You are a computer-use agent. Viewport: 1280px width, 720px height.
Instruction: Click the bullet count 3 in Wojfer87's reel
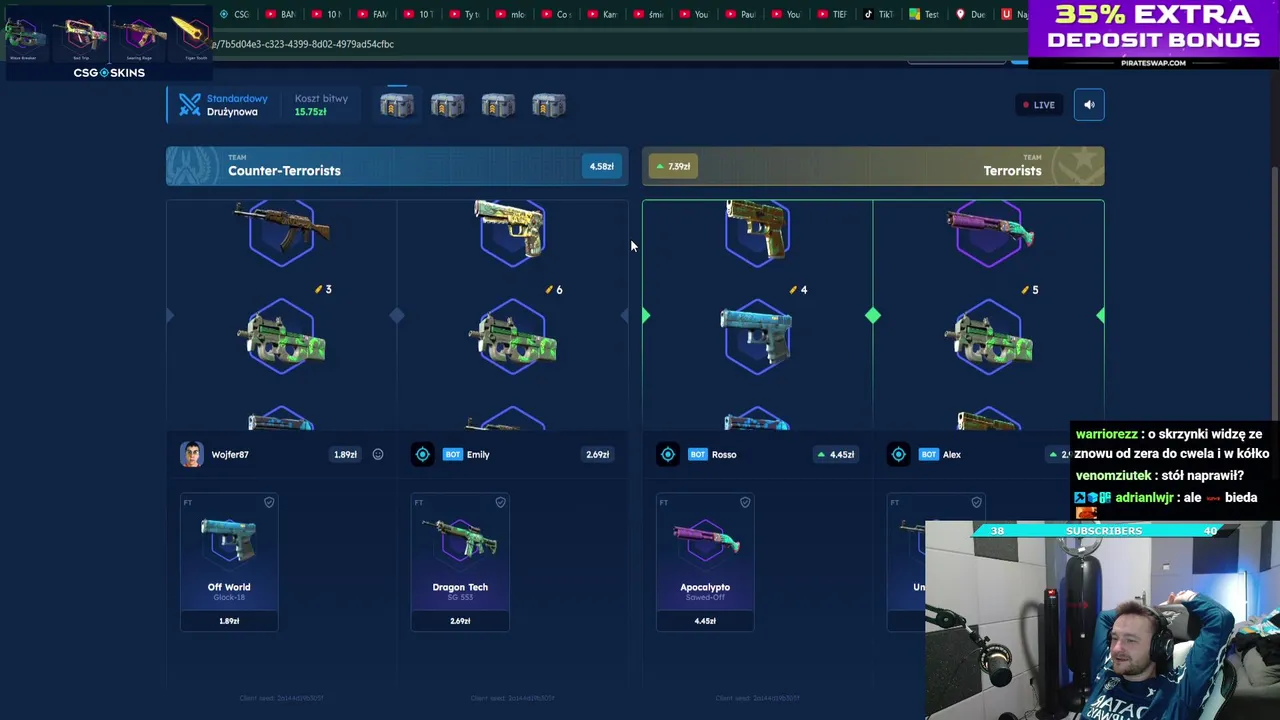323,289
